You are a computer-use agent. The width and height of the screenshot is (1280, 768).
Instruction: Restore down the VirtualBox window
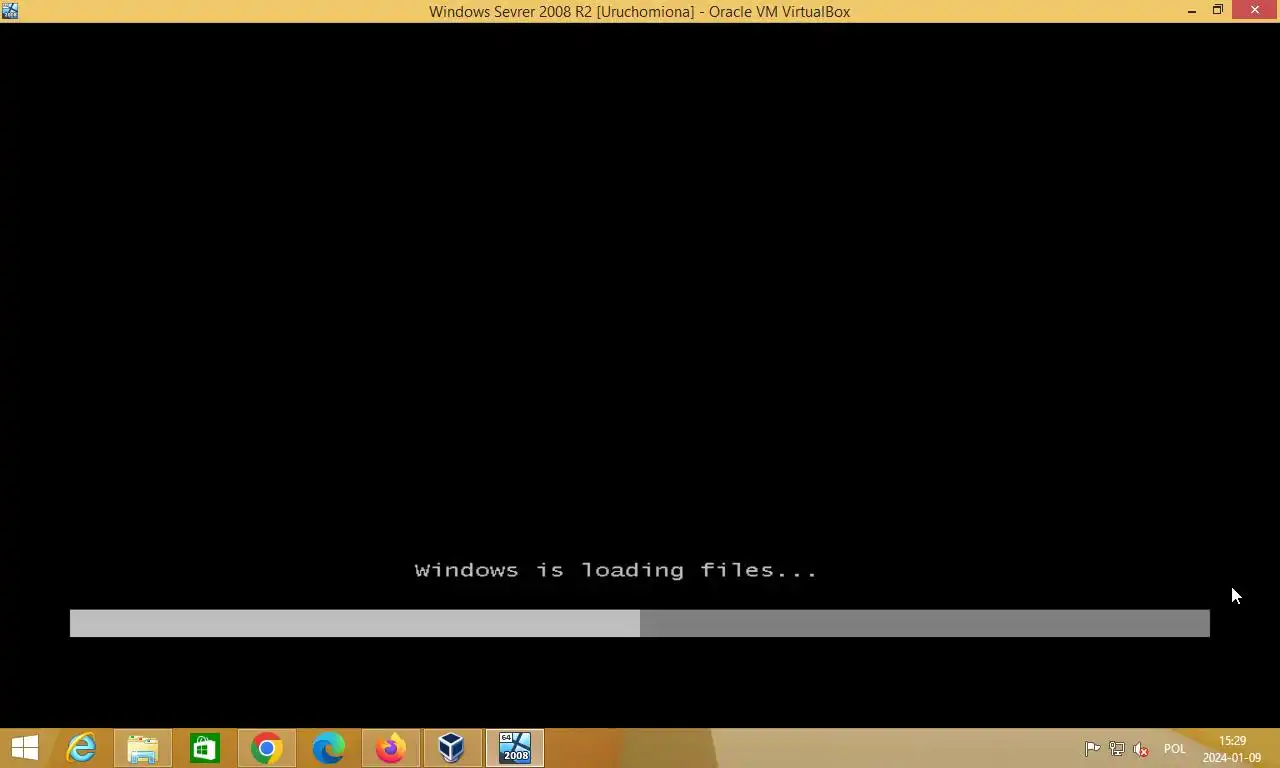click(x=1218, y=11)
